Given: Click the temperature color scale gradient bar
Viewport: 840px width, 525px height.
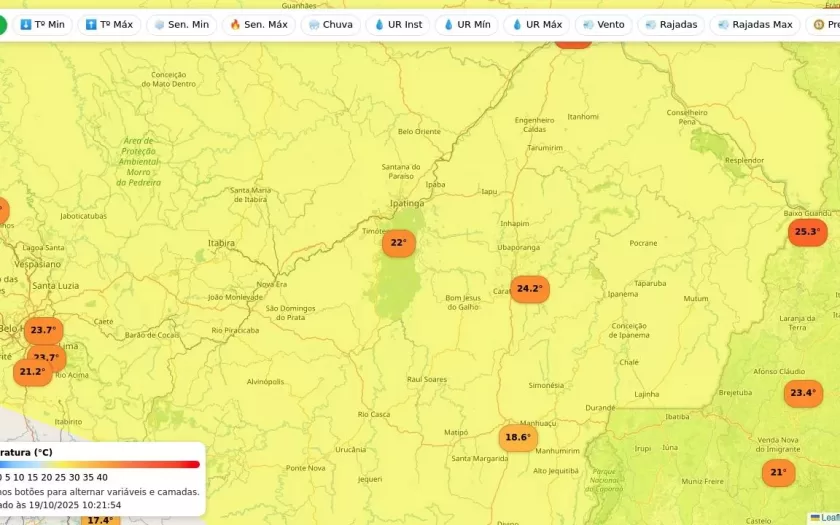Looking at the screenshot, I should [100, 464].
